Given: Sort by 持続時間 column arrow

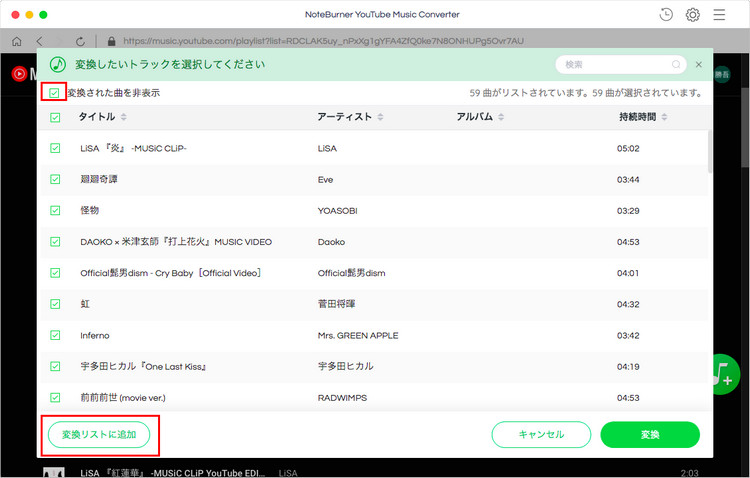Looking at the screenshot, I should [x=664, y=117].
